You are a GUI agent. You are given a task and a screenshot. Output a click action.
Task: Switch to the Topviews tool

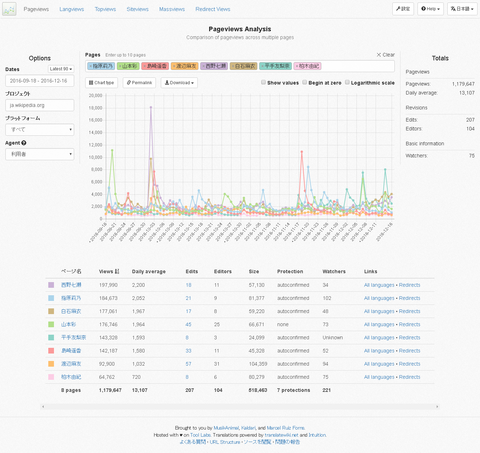[105, 9]
